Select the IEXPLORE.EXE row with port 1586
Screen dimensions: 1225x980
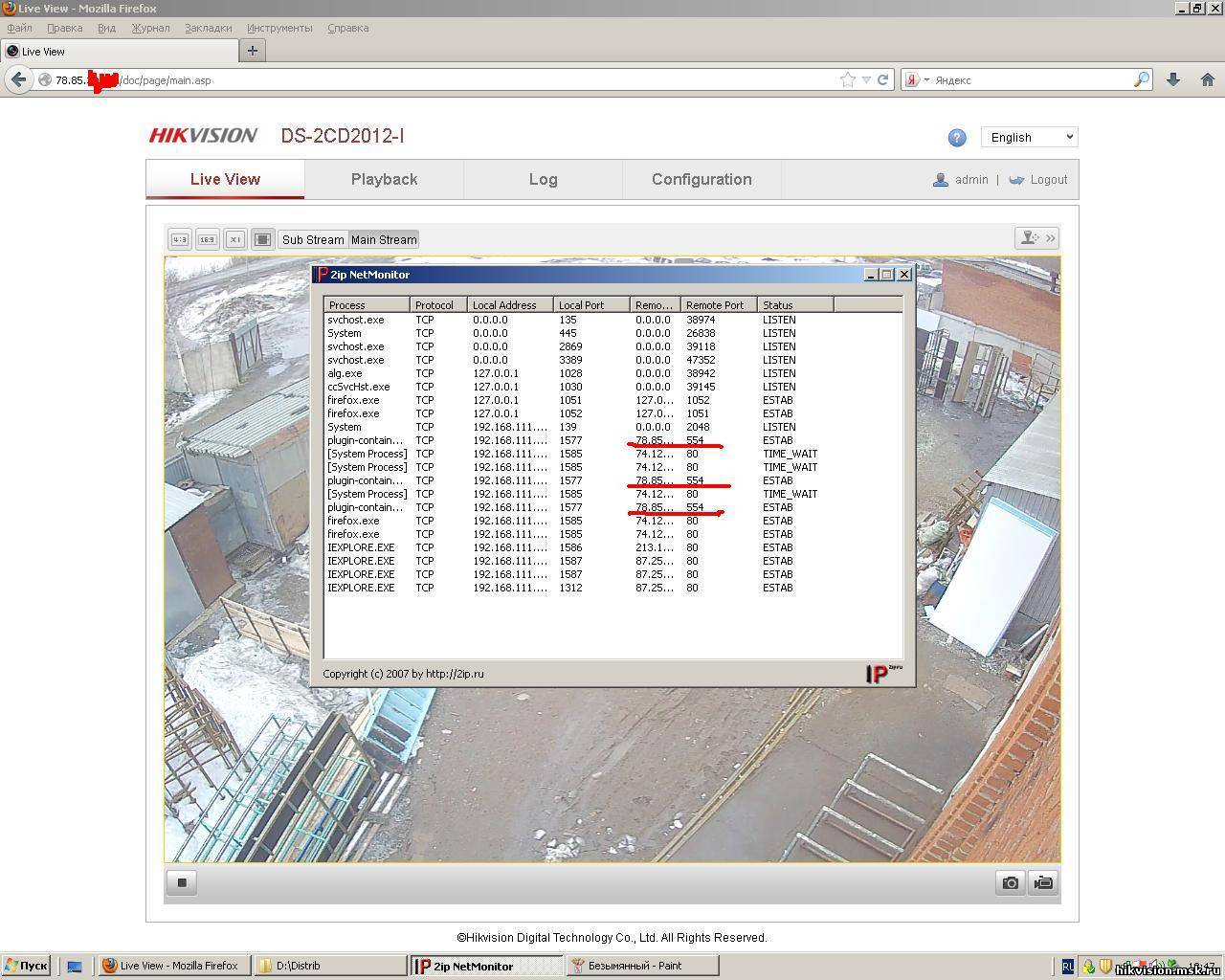point(612,547)
